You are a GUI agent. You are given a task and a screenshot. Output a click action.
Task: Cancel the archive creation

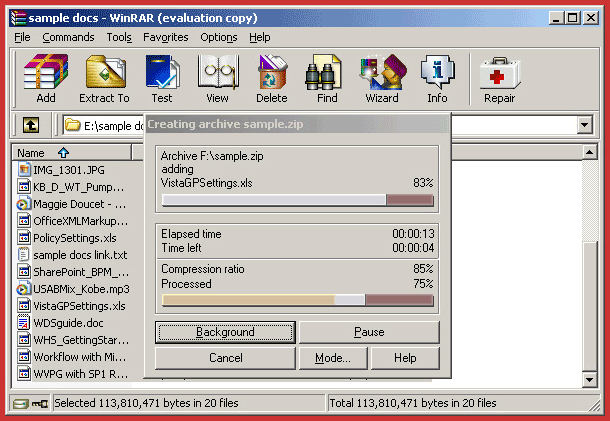[x=225, y=358]
